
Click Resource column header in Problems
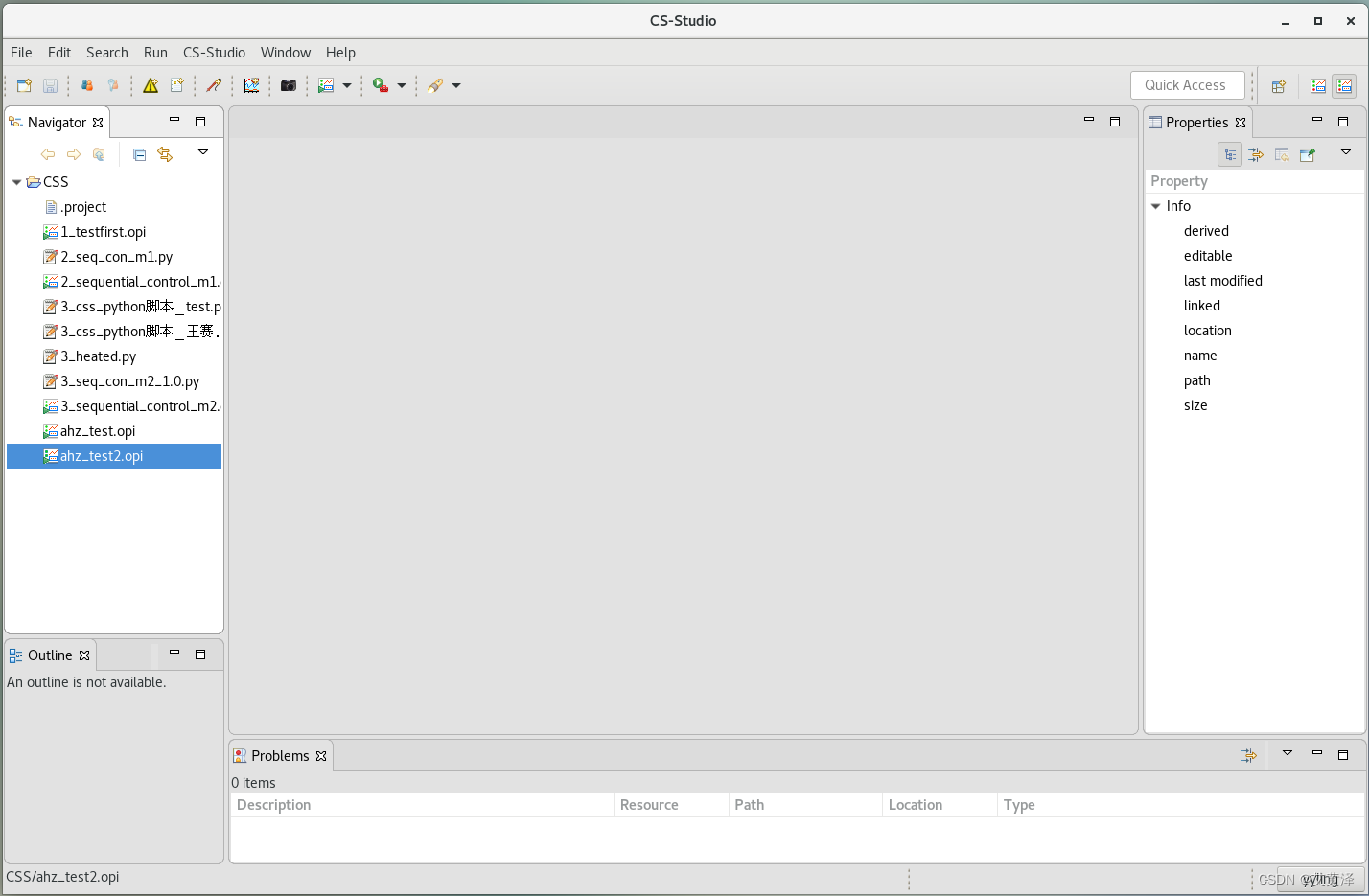(x=671, y=805)
